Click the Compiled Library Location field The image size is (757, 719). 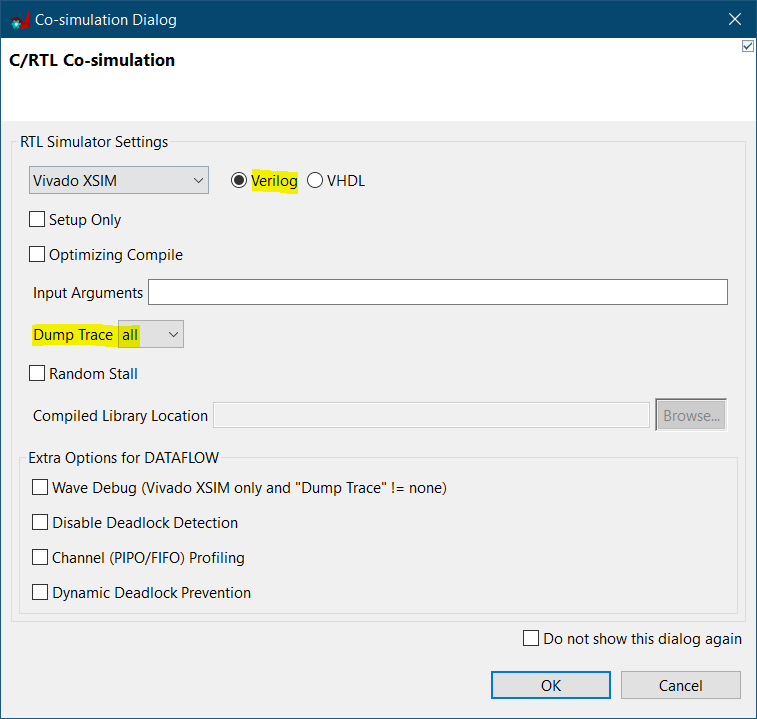[431, 415]
